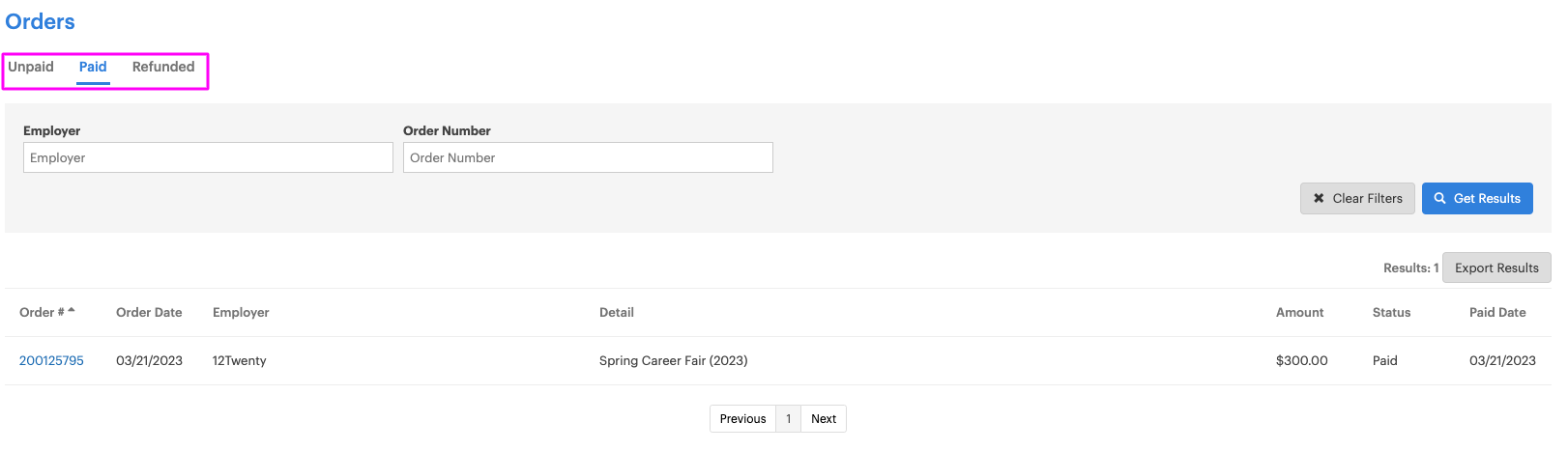Focus the Order Number input field
This screenshot has width=1568, height=451.
(588, 157)
